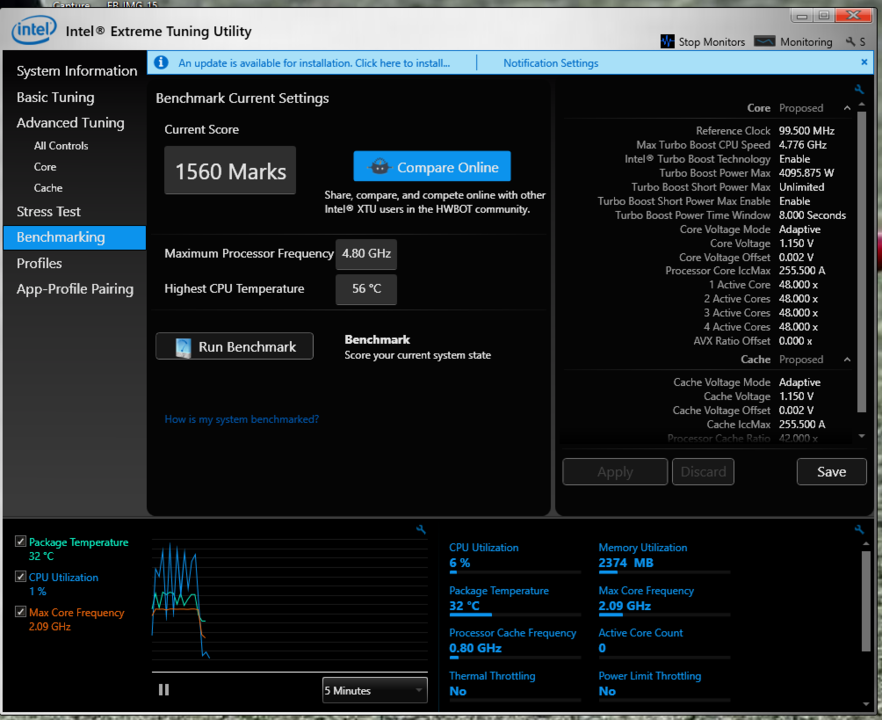882x720 pixels.
Task: Click the update notification info icon
Action: click(x=161, y=62)
